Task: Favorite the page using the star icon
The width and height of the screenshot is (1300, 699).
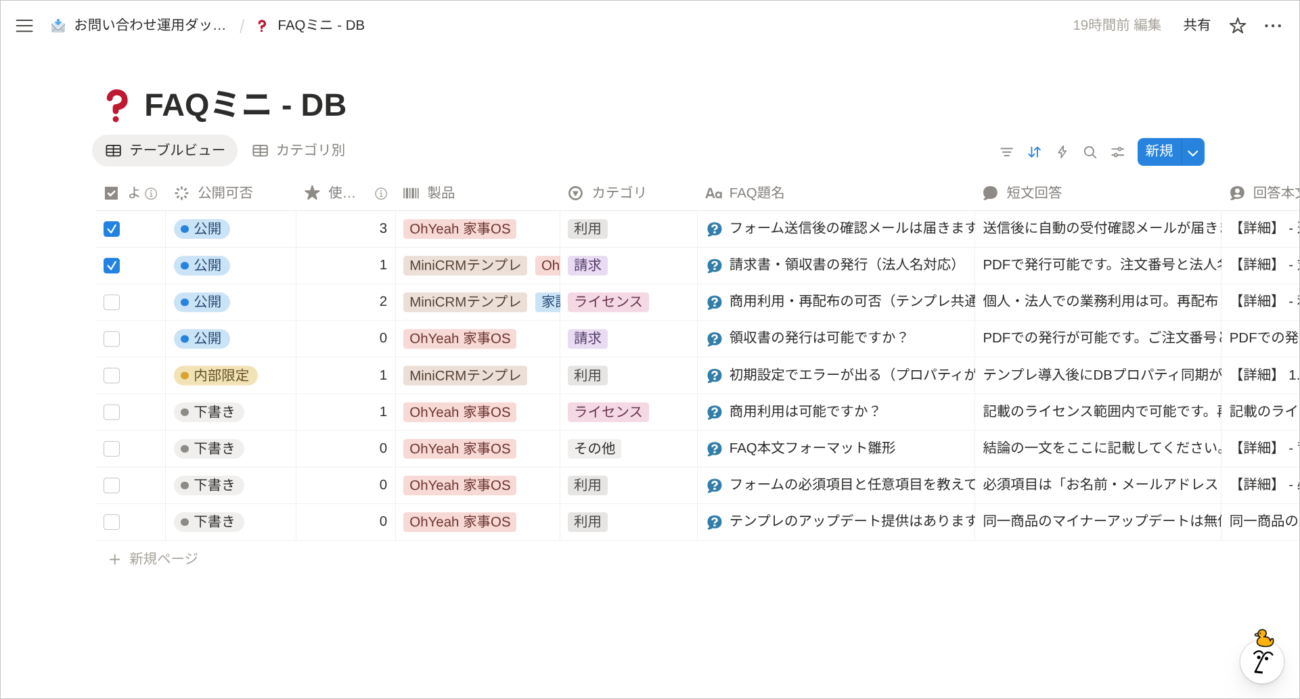Action: coord(1236,25)
